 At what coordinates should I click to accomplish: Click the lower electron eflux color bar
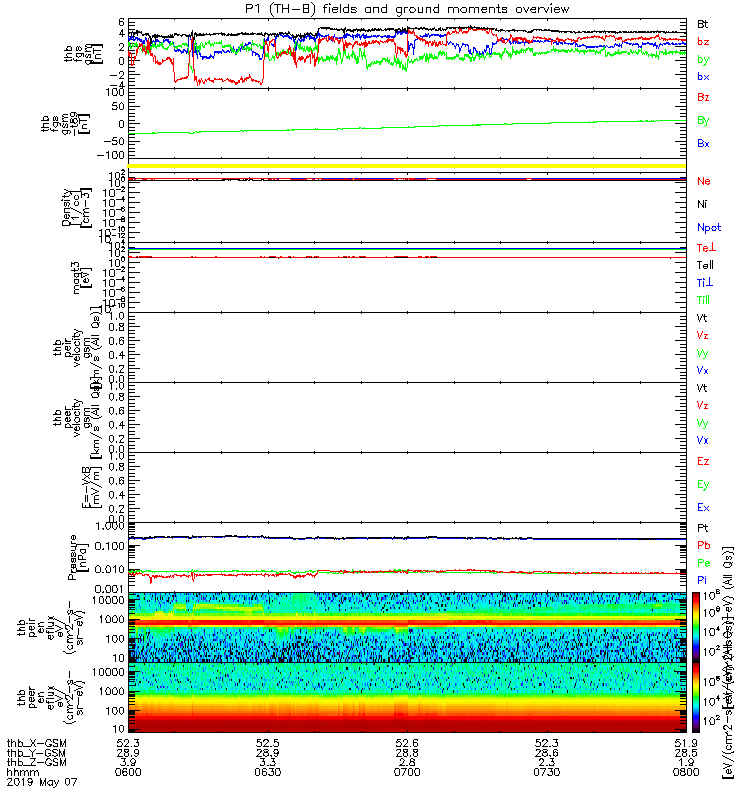(696, 697)
